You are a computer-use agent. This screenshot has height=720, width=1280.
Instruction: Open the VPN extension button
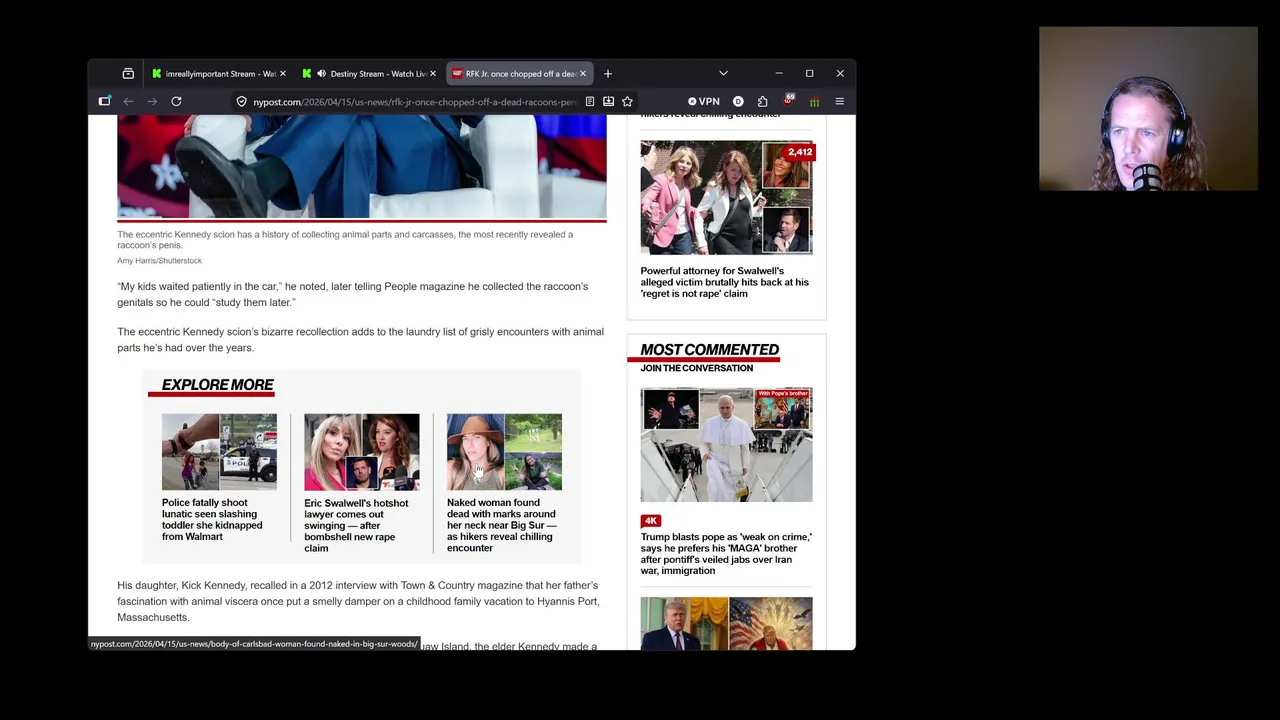(x=704, y=101)
